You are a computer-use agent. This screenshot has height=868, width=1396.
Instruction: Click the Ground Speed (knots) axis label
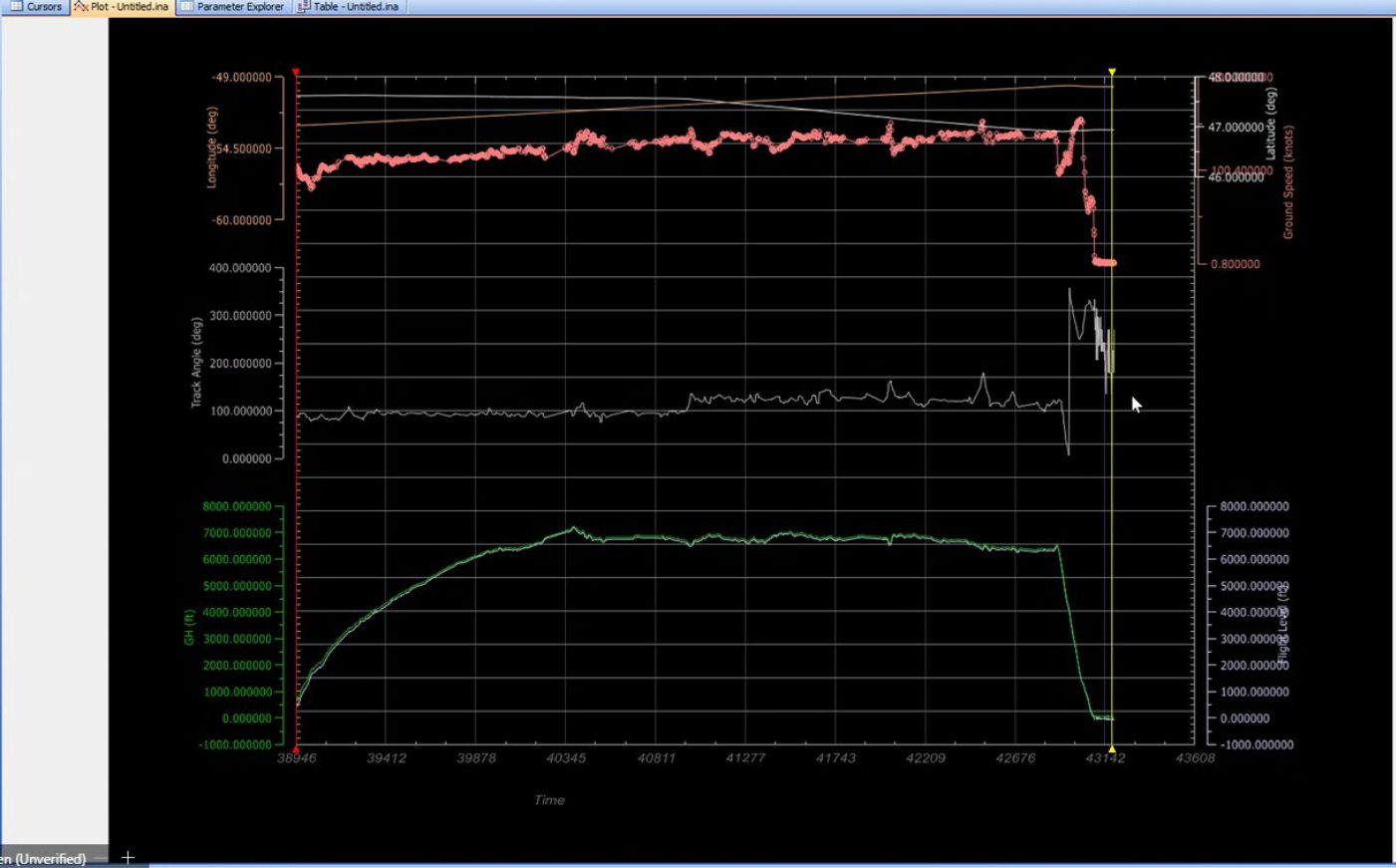pos(1287,182)
